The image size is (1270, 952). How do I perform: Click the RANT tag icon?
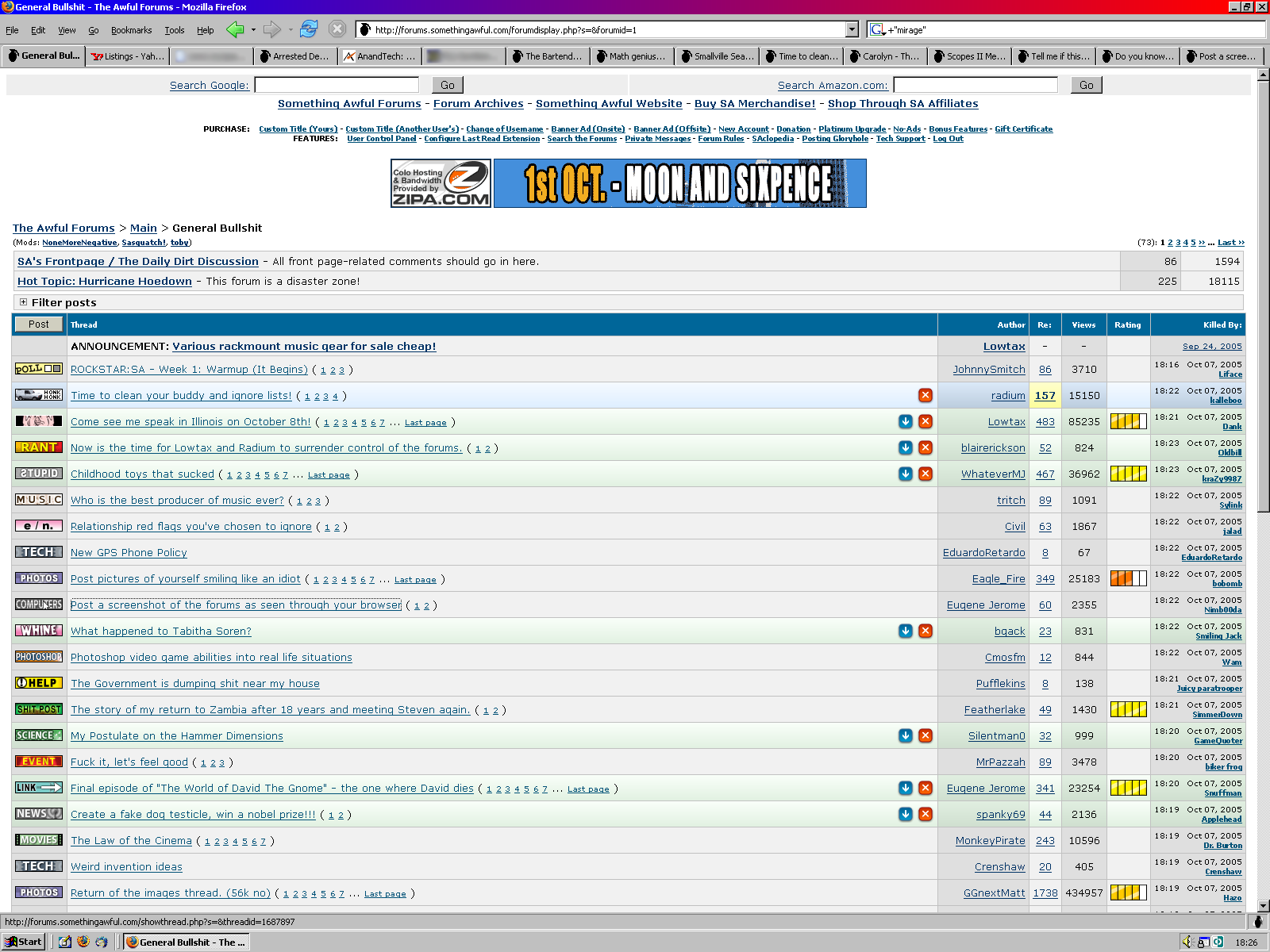click(39, 447)
